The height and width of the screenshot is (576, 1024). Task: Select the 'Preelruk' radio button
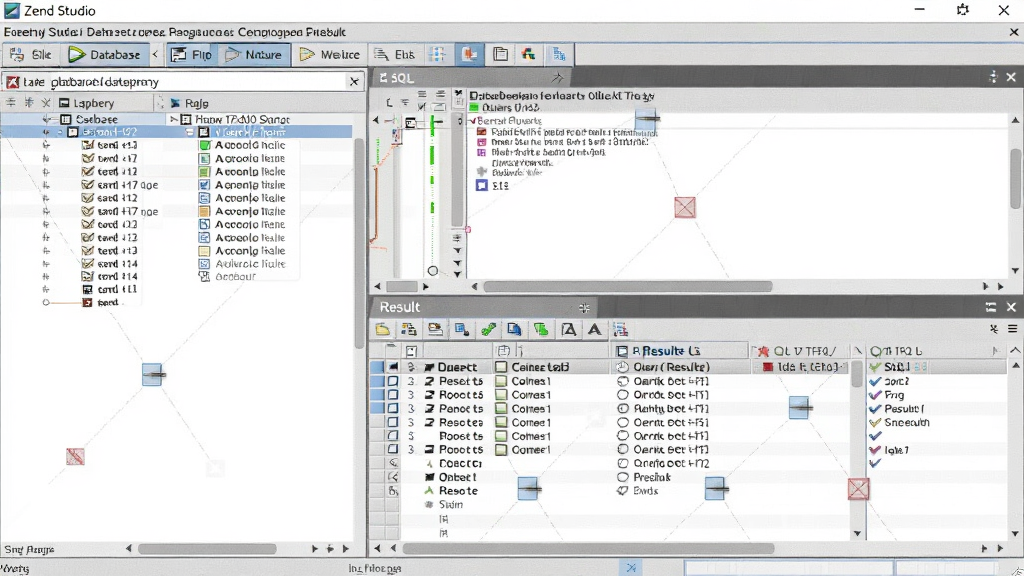(x=622, y=477)
